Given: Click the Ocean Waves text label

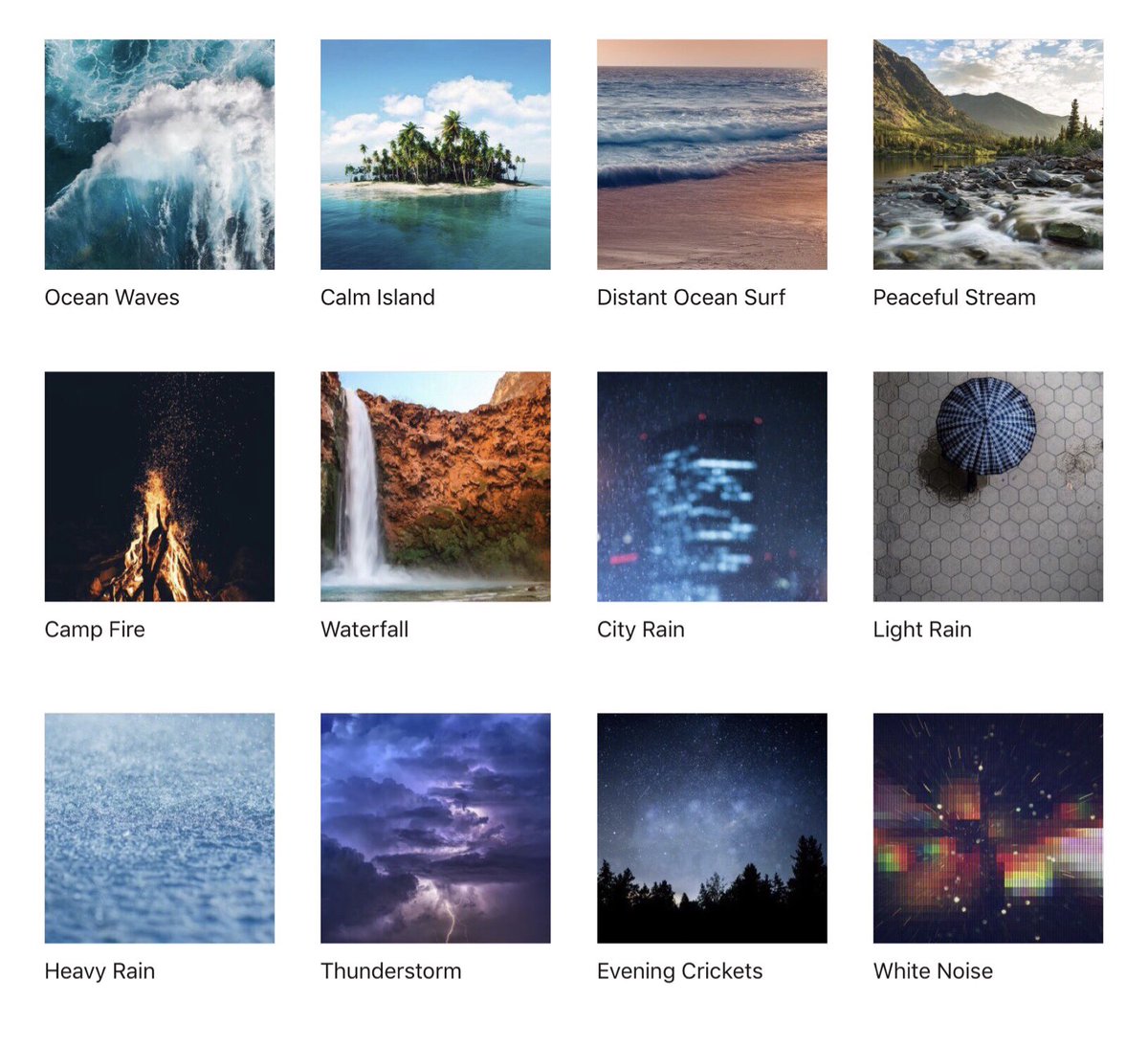Looking at the screenshot, I should (112, 298).
